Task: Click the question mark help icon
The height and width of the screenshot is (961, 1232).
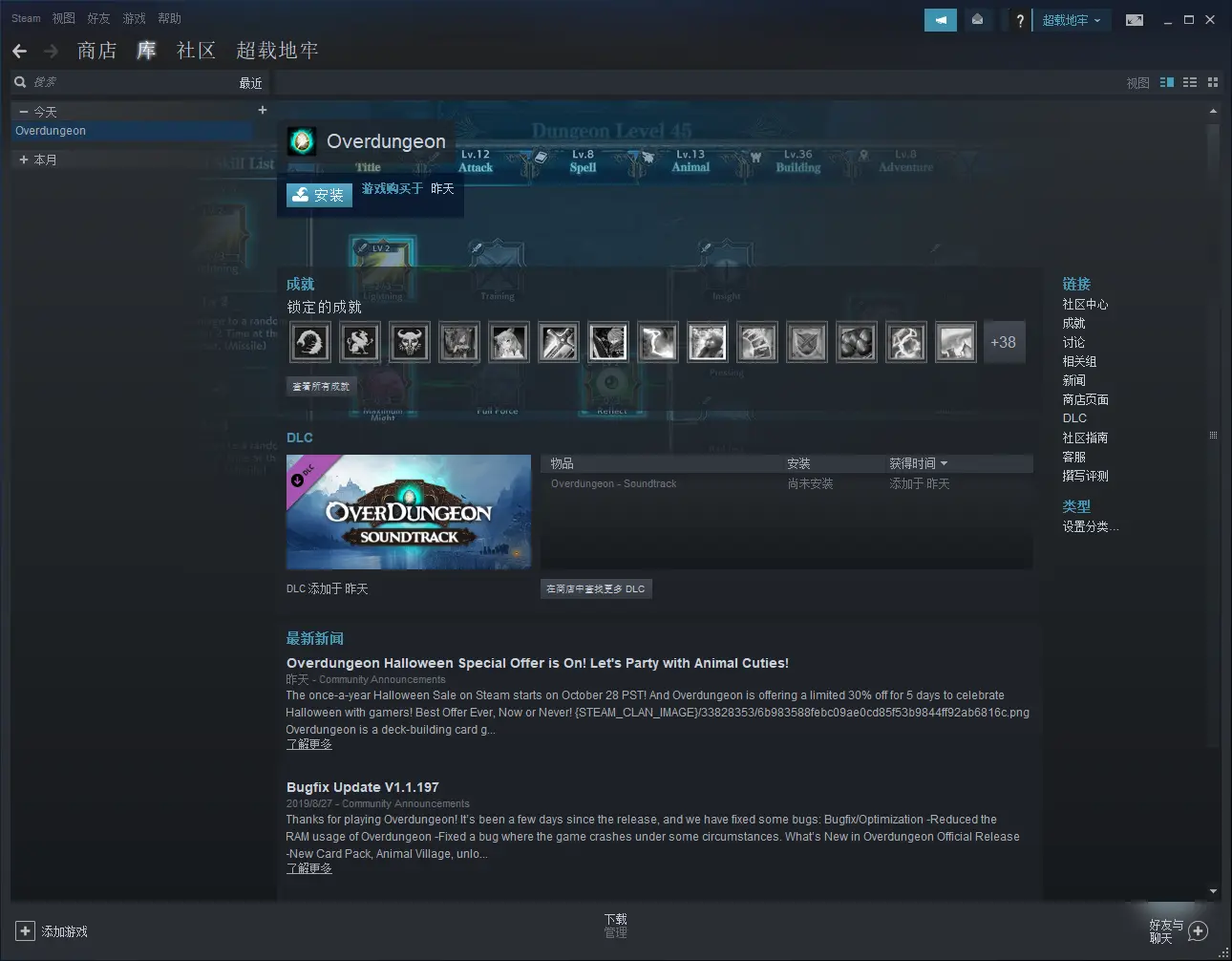Action: coord(1020,20)
